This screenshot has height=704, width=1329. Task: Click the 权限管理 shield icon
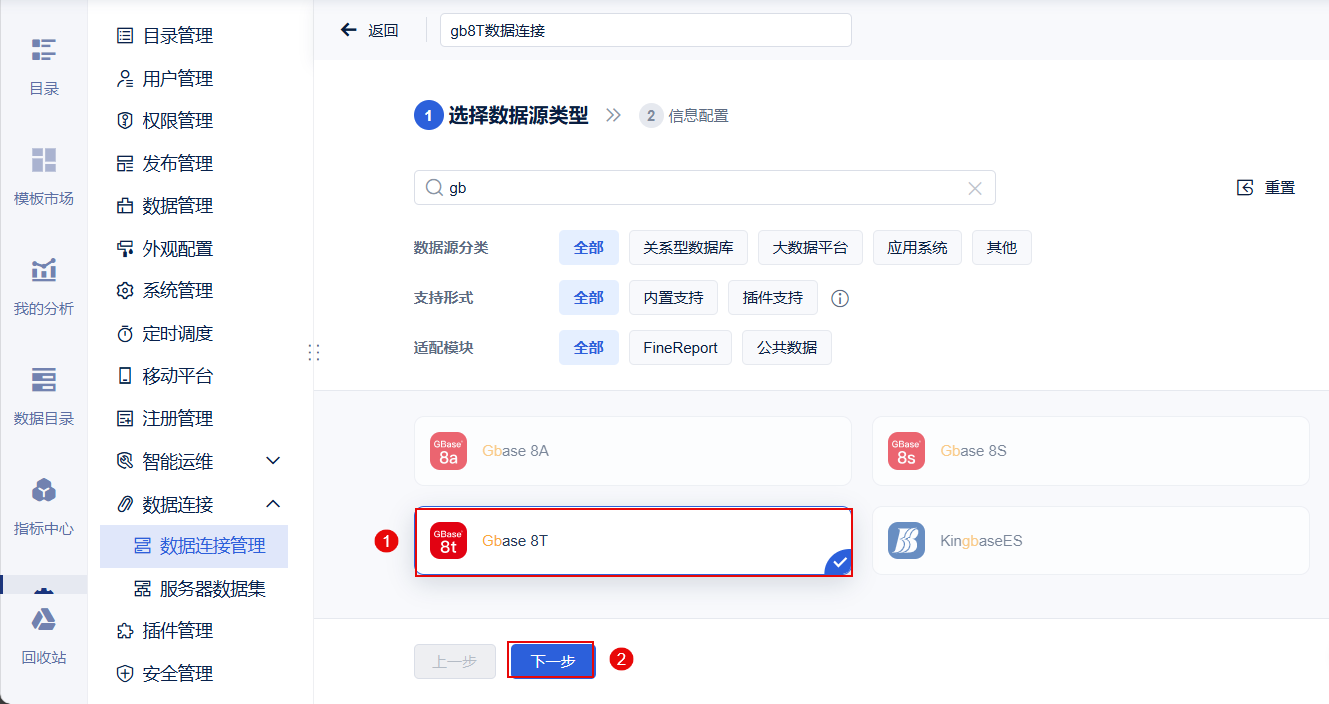[125, 121]
